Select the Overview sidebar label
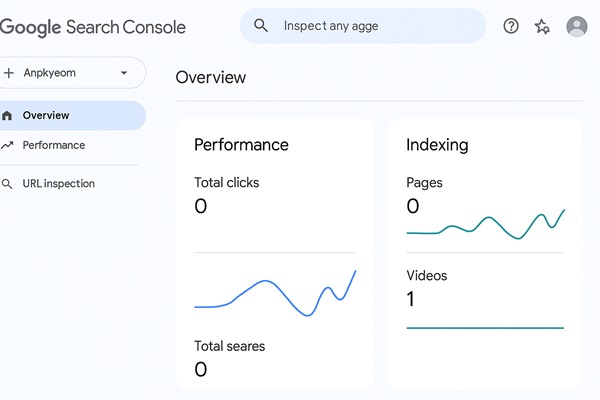The width and height of the screenshot is (600, 400). 46,116
